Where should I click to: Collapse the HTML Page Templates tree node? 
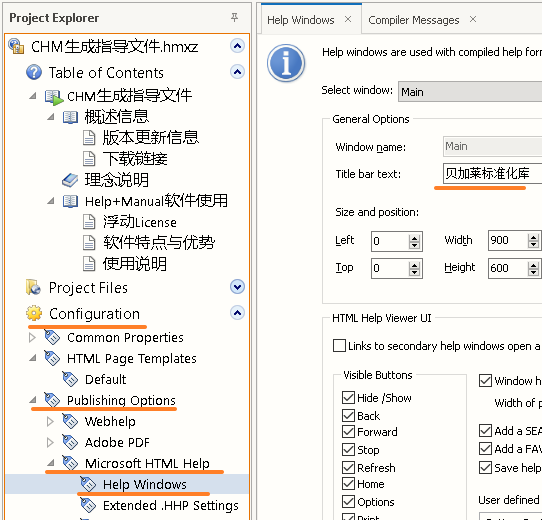coord(33,358)
